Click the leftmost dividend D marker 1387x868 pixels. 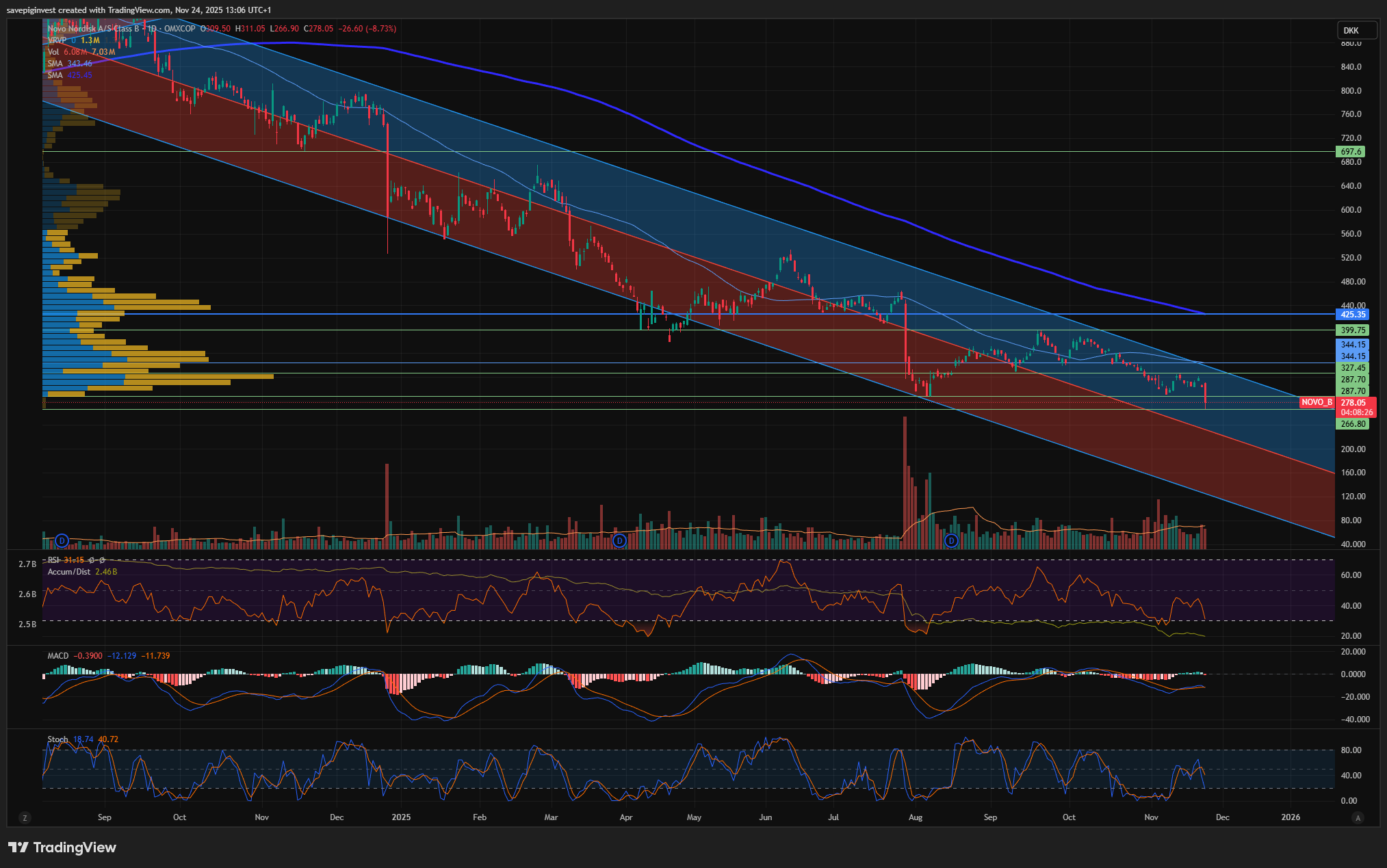[x=62, y=541]
